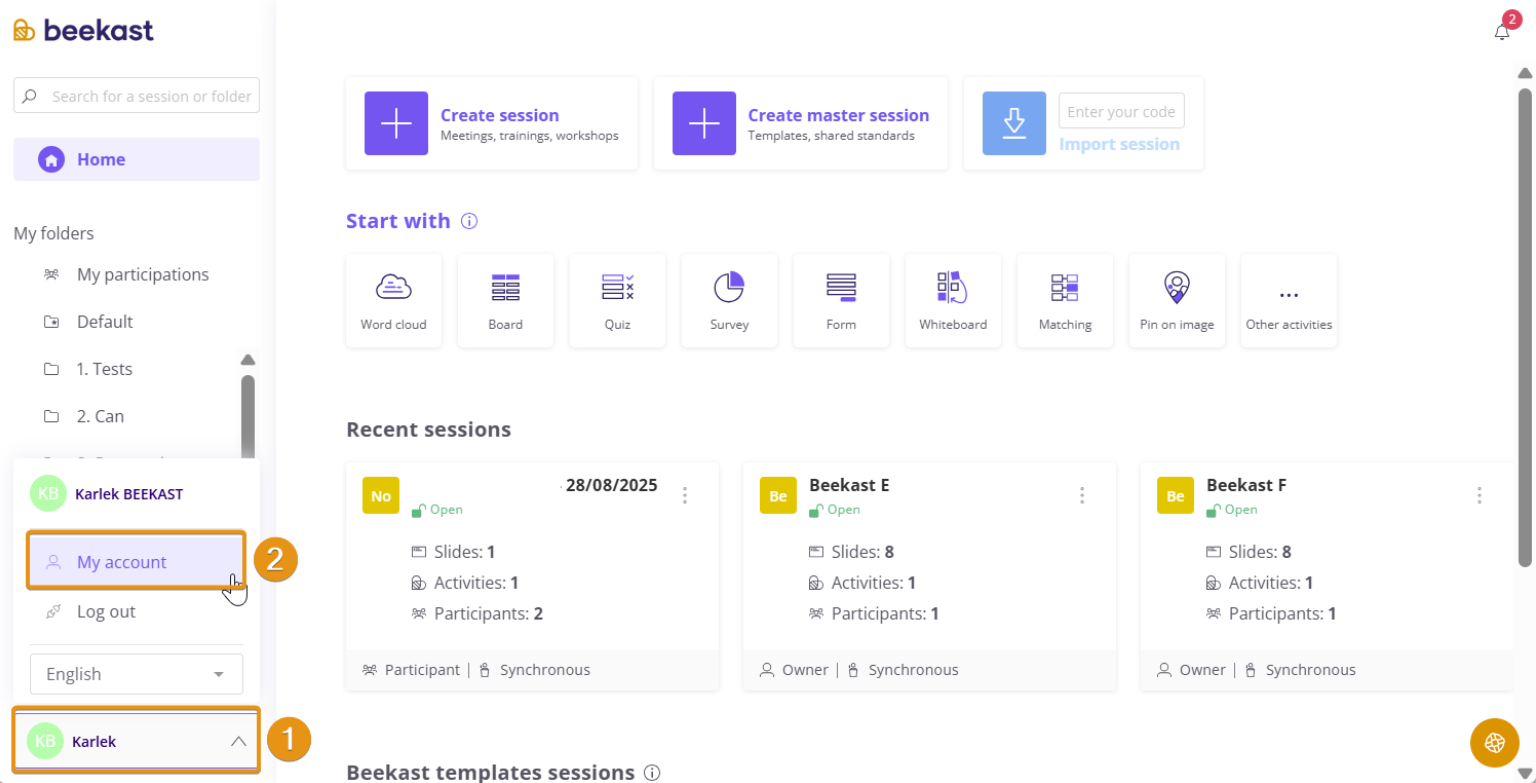Open the notifications bell
Image resolution: width=1536 pixels, height=783 pixels.
click(x=1502, y=32)
